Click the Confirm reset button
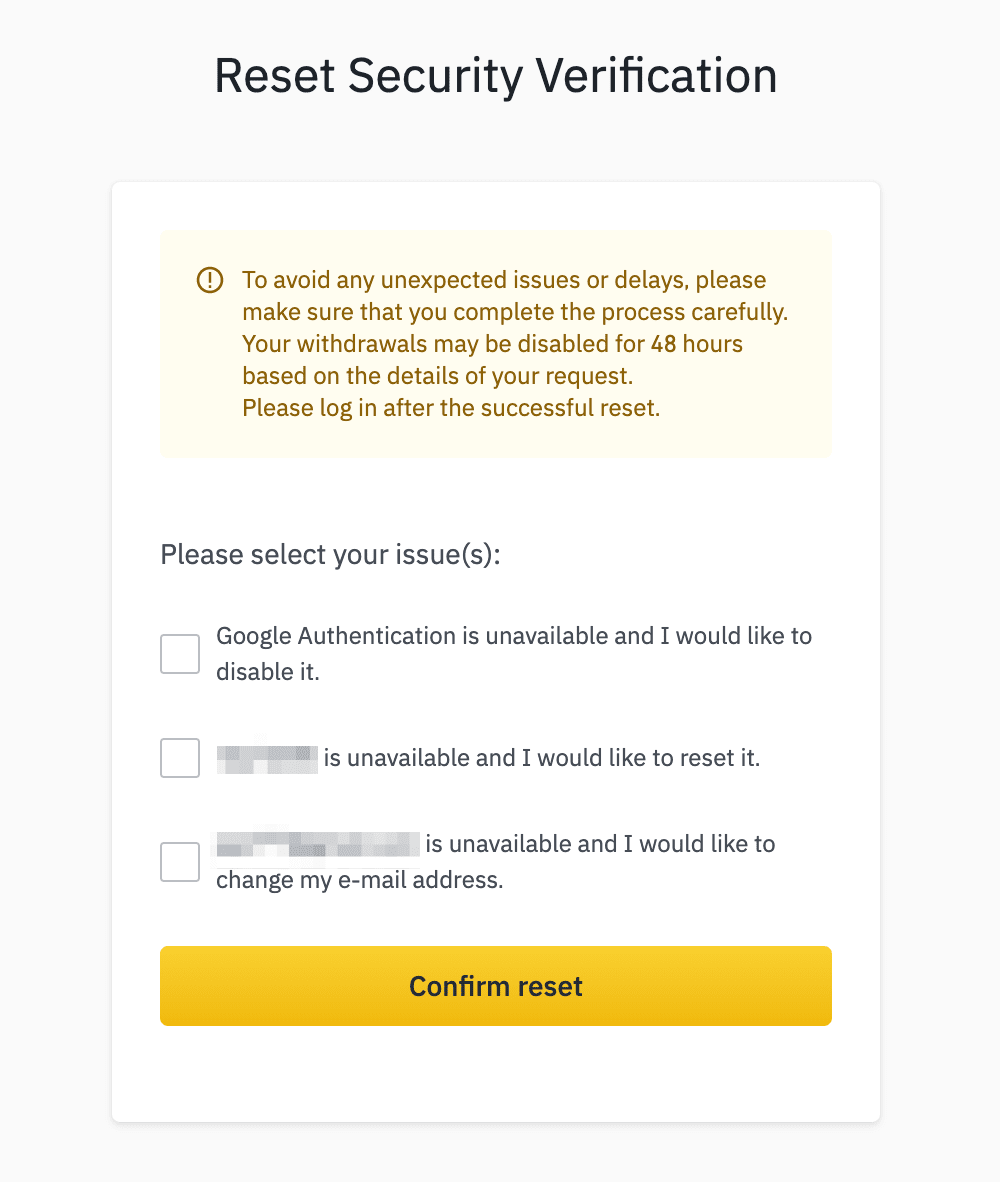Viewport: 1000px width, 1182px height. tap(496, 986)
